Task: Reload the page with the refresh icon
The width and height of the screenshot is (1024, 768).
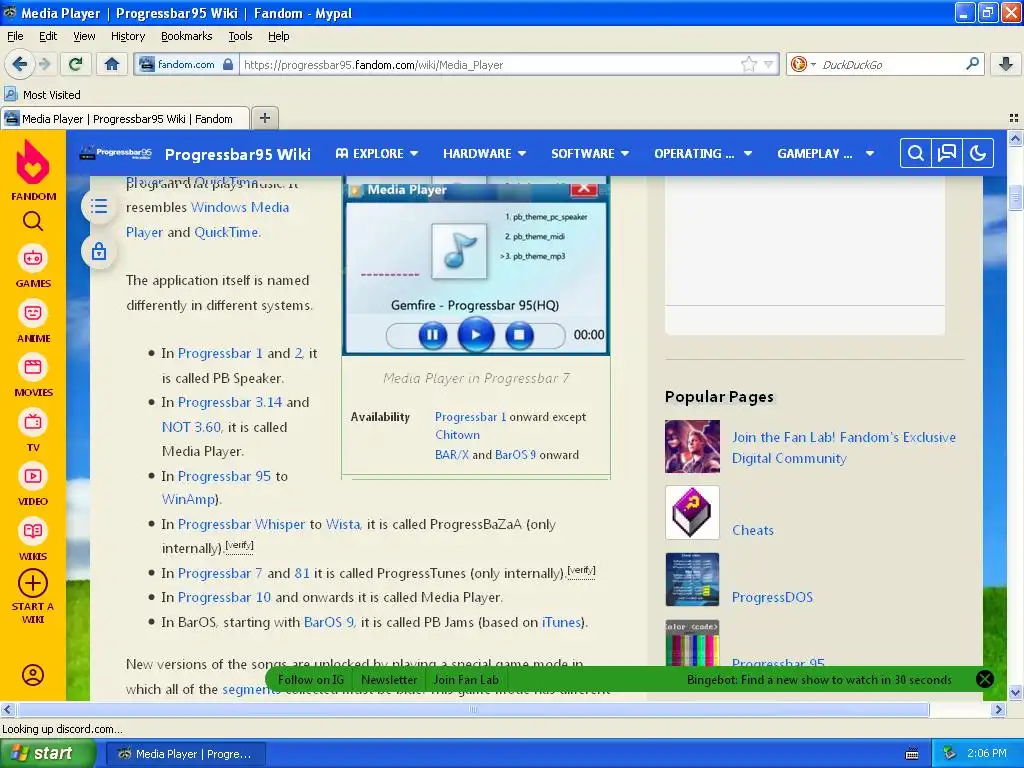Action: click(76, 64)
